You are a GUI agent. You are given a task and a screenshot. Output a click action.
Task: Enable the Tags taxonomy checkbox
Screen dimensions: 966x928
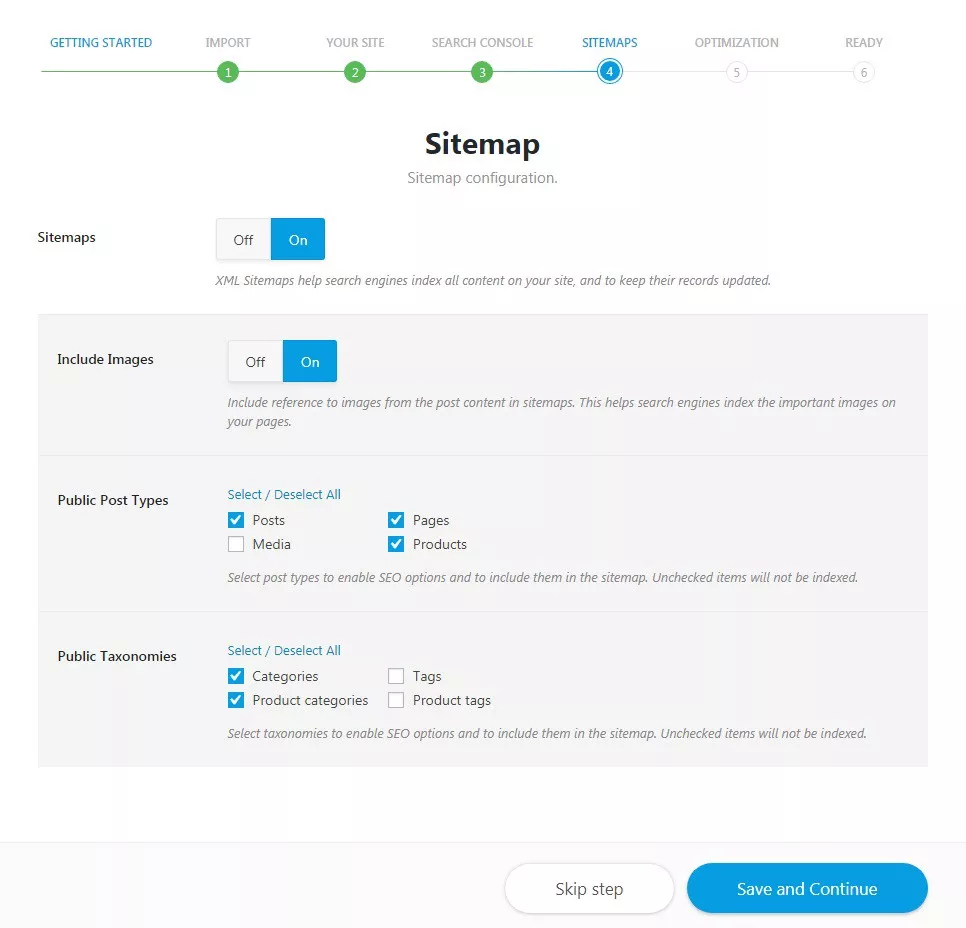coord(396,676)
